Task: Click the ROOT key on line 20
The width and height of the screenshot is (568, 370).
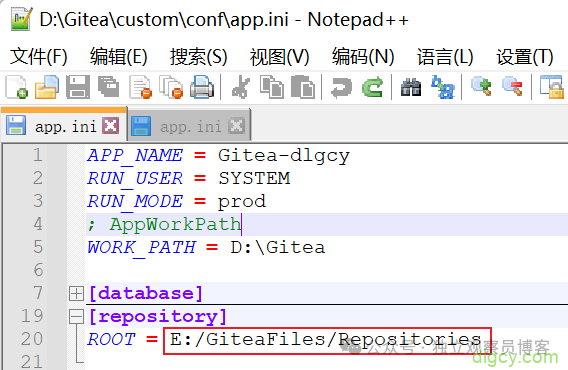Action: [111, 340]
